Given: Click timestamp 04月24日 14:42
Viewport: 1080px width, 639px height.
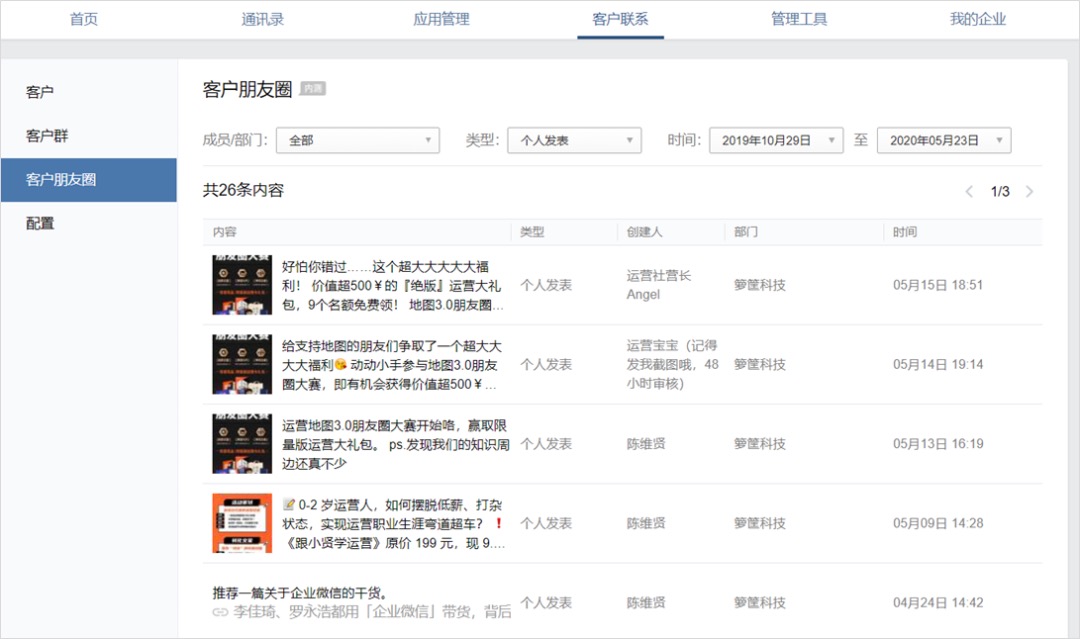Looking at the screenshot, I should pyautogui.click(x=938, y=603).
